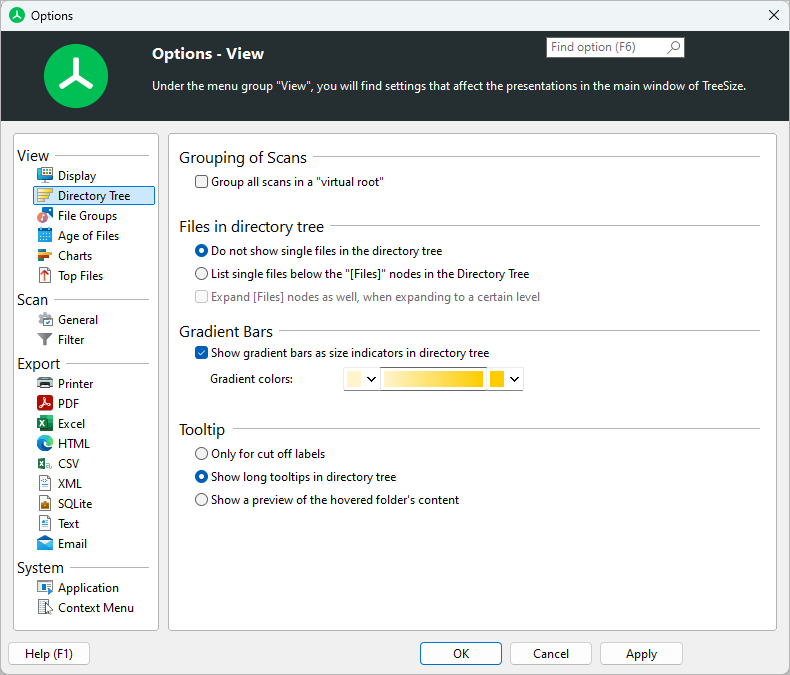Screen dimensions: 790x675
Task: Click the File Groups icon
Action: point(45,215)
